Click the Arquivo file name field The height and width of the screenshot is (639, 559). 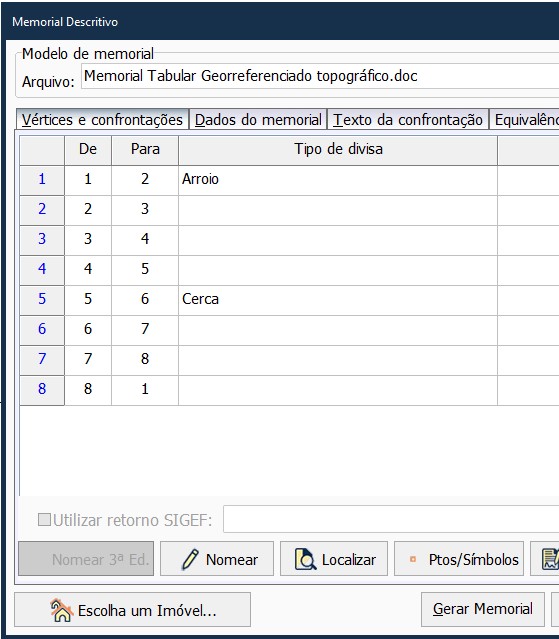[x=320, y=76]
